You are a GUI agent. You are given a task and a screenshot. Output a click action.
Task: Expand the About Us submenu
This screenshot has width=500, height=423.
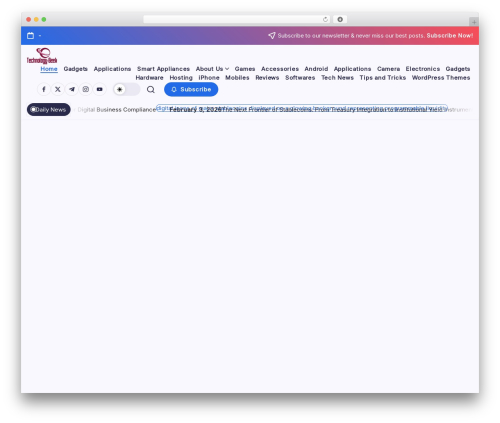(x=227, y=69)
